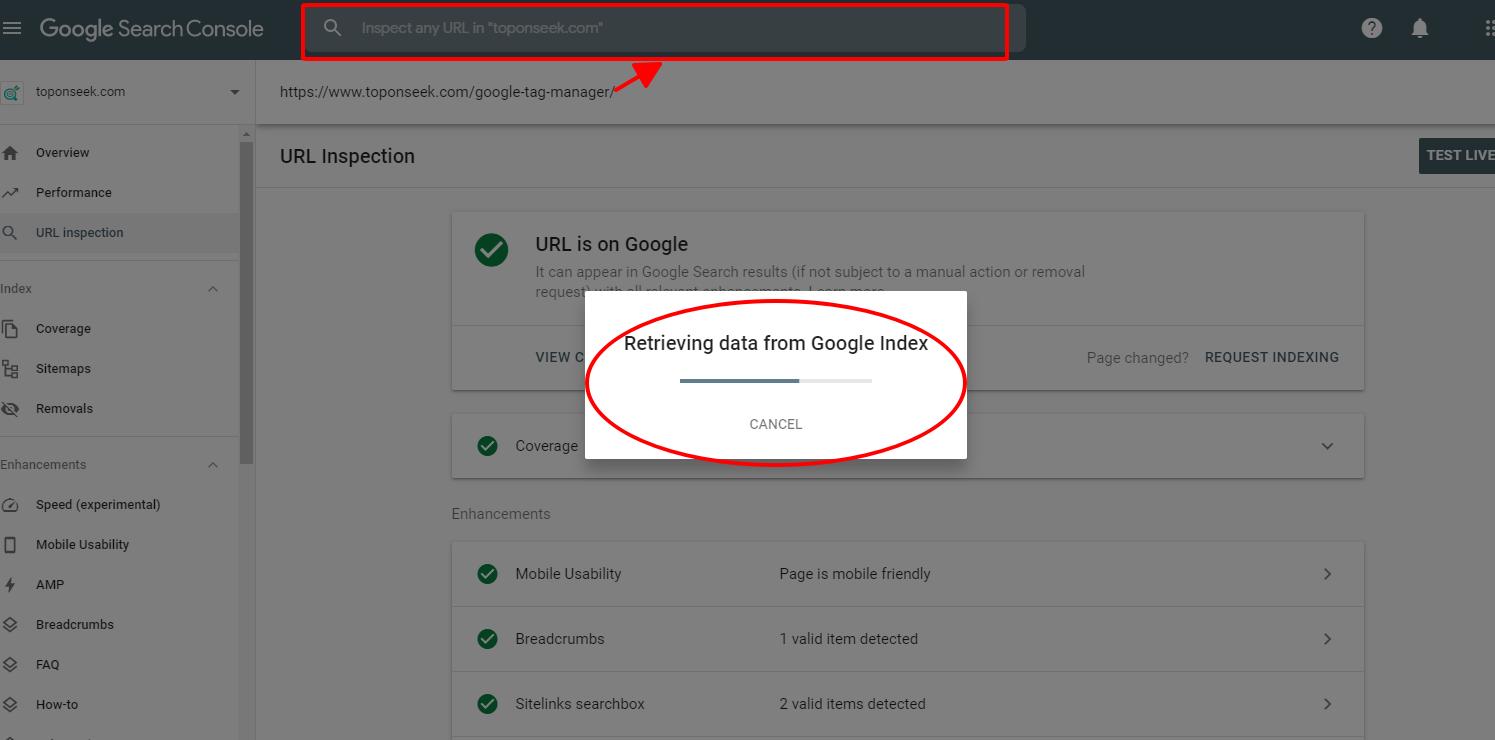
Task: Go to Performance in the sidebar
Action: pos(74,193)
